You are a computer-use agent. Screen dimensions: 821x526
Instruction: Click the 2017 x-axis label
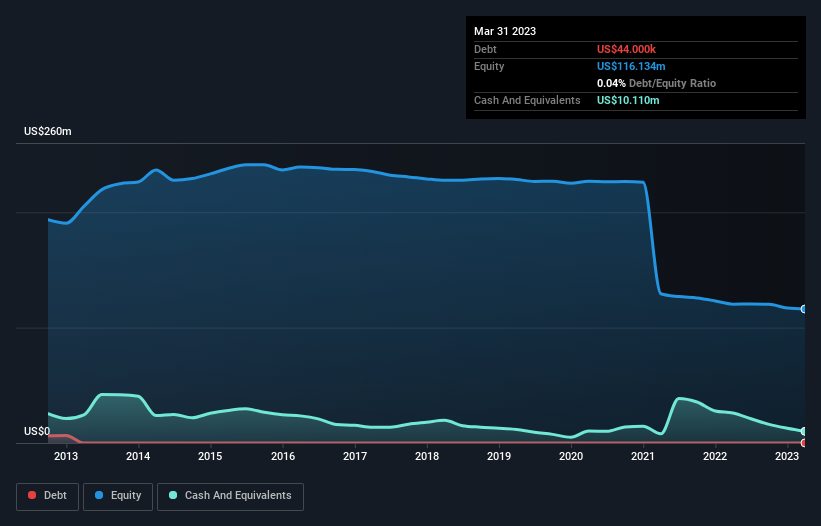(355, 456)
